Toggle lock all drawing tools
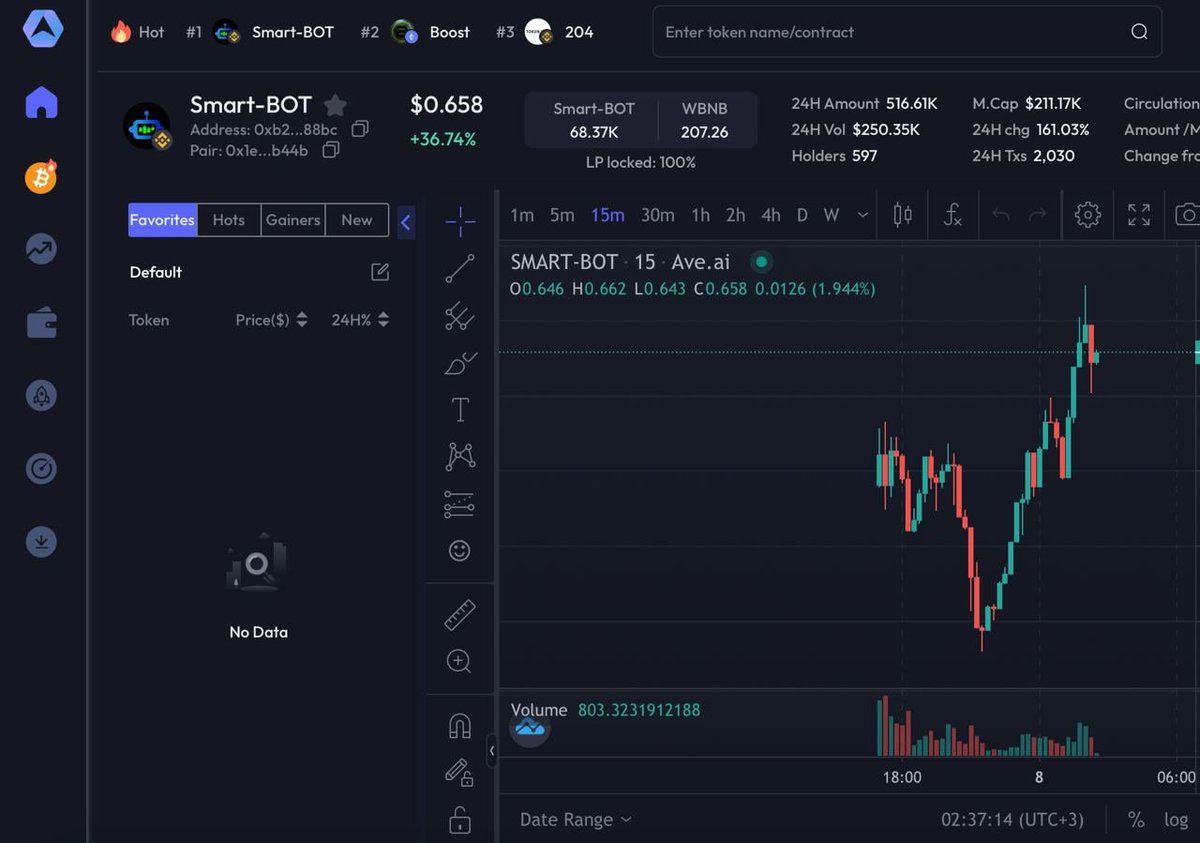Screen dimensions: 1200x843 coord(460,819)
